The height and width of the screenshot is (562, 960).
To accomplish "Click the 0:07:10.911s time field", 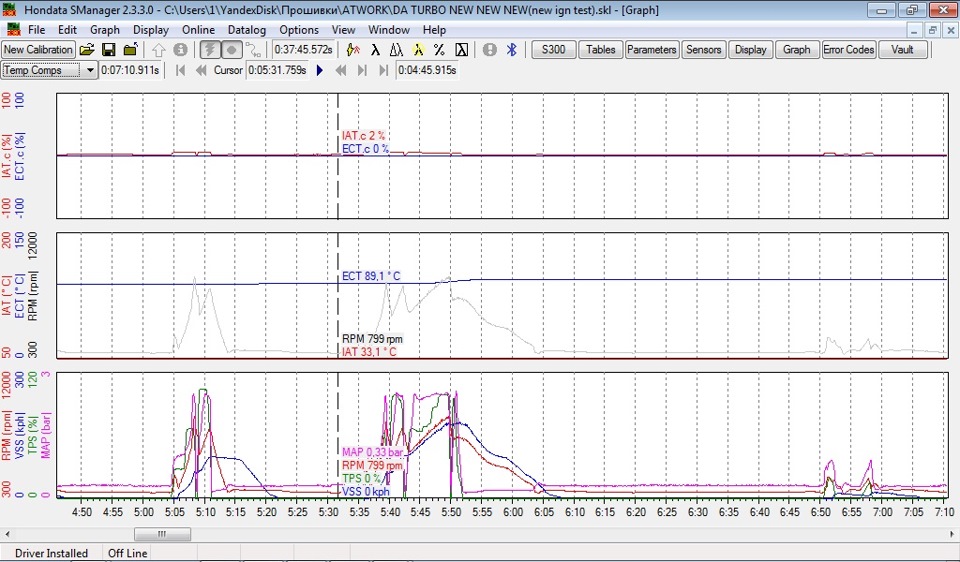I will tap(130, 70).
